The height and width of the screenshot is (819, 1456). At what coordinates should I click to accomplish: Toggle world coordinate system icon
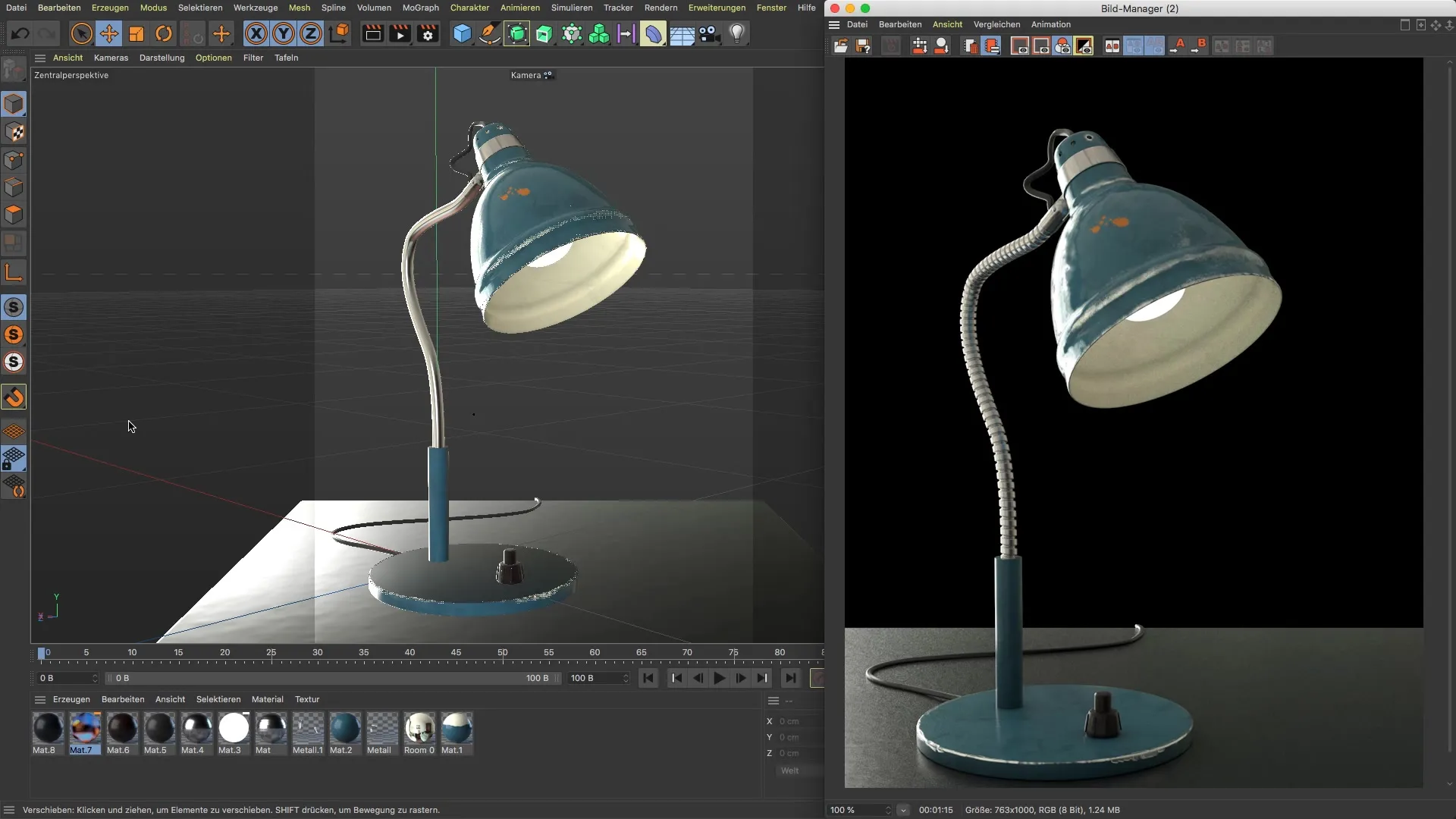340,33
